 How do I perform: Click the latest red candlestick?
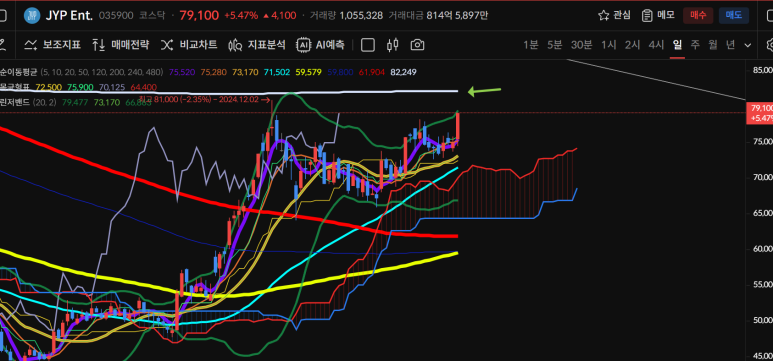tap(458, 126)
